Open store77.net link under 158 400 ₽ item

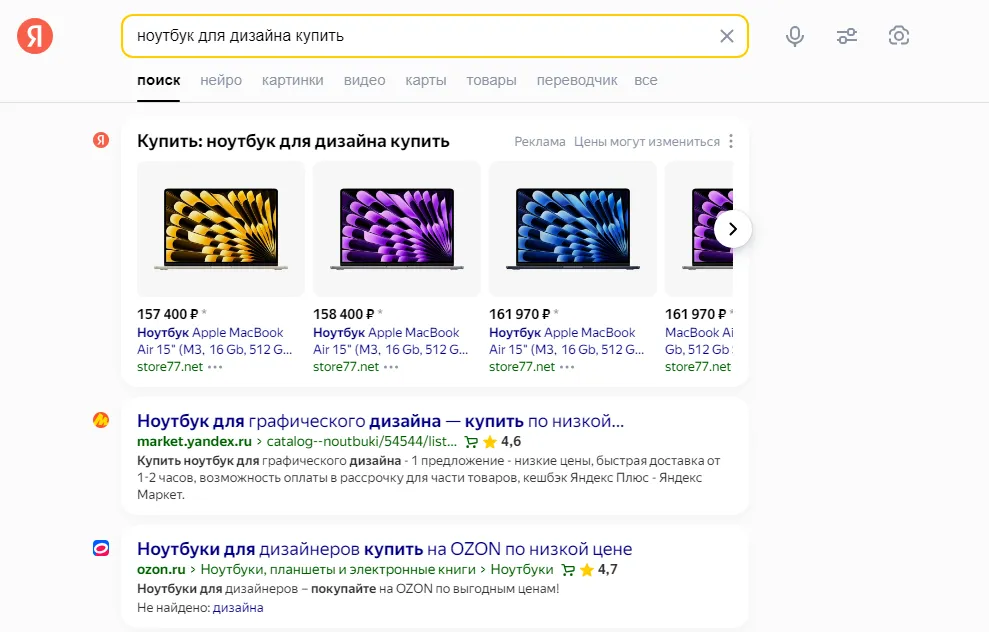(346, 366)
